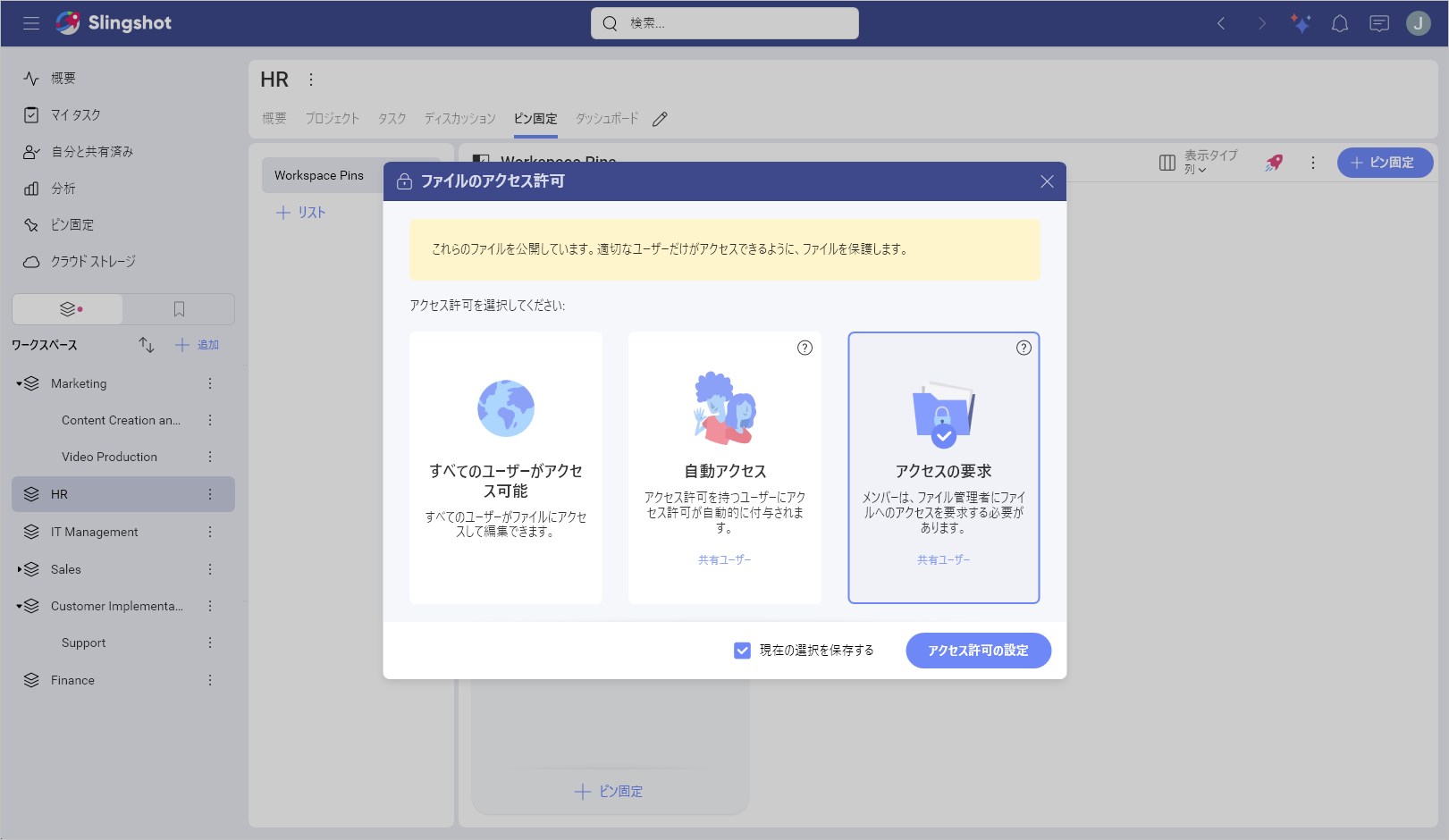Click the Slingshot logo
This screenshot has width=1449, height=840.
[x=114, y=23]
